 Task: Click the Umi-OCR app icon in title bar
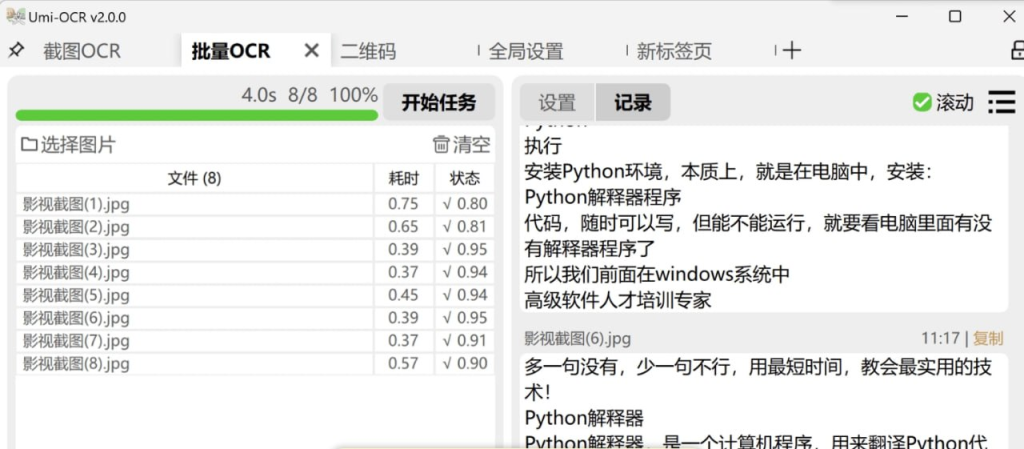tap(14, 16)
